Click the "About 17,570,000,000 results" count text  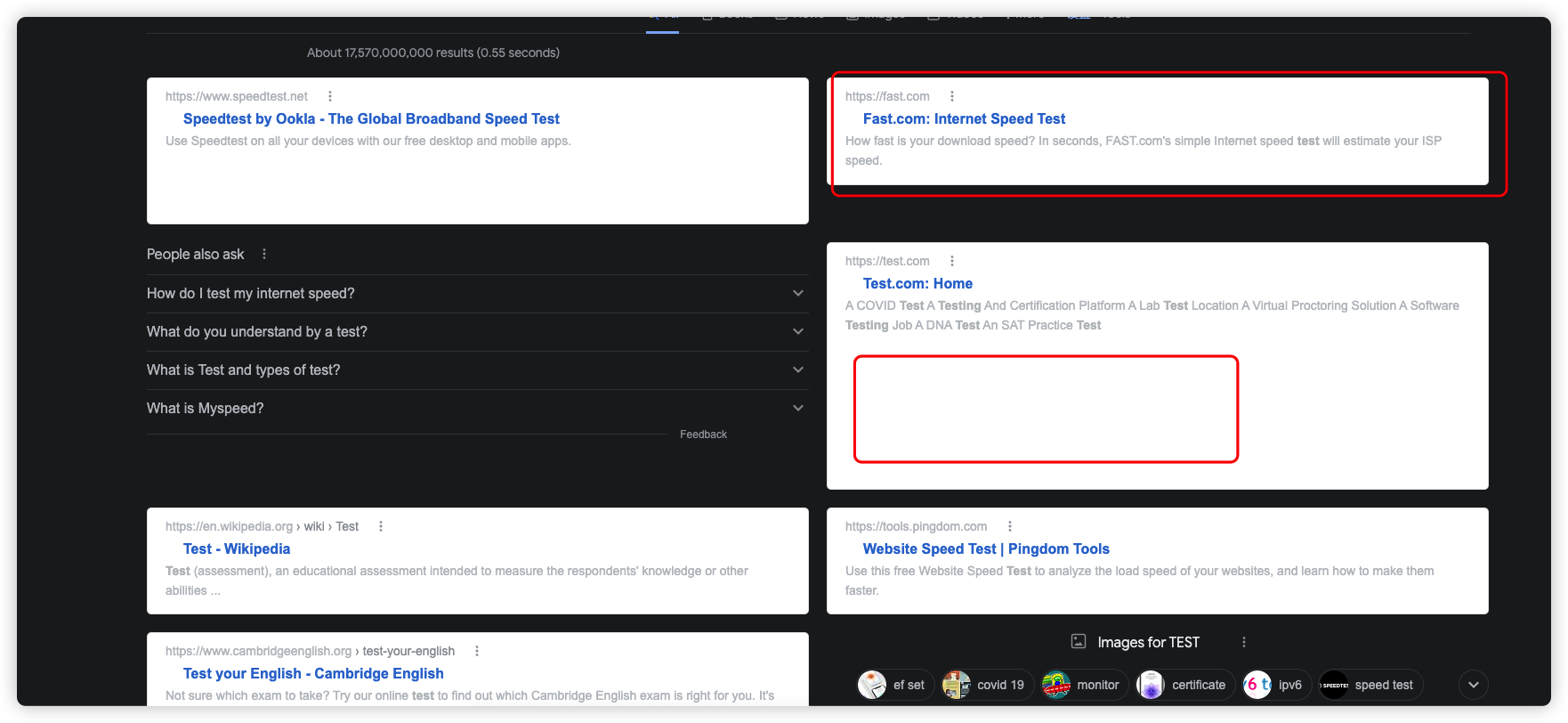[433, 53]
